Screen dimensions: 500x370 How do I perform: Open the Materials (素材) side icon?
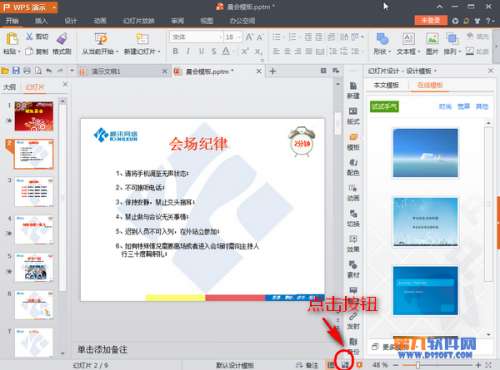pos(353,265)
